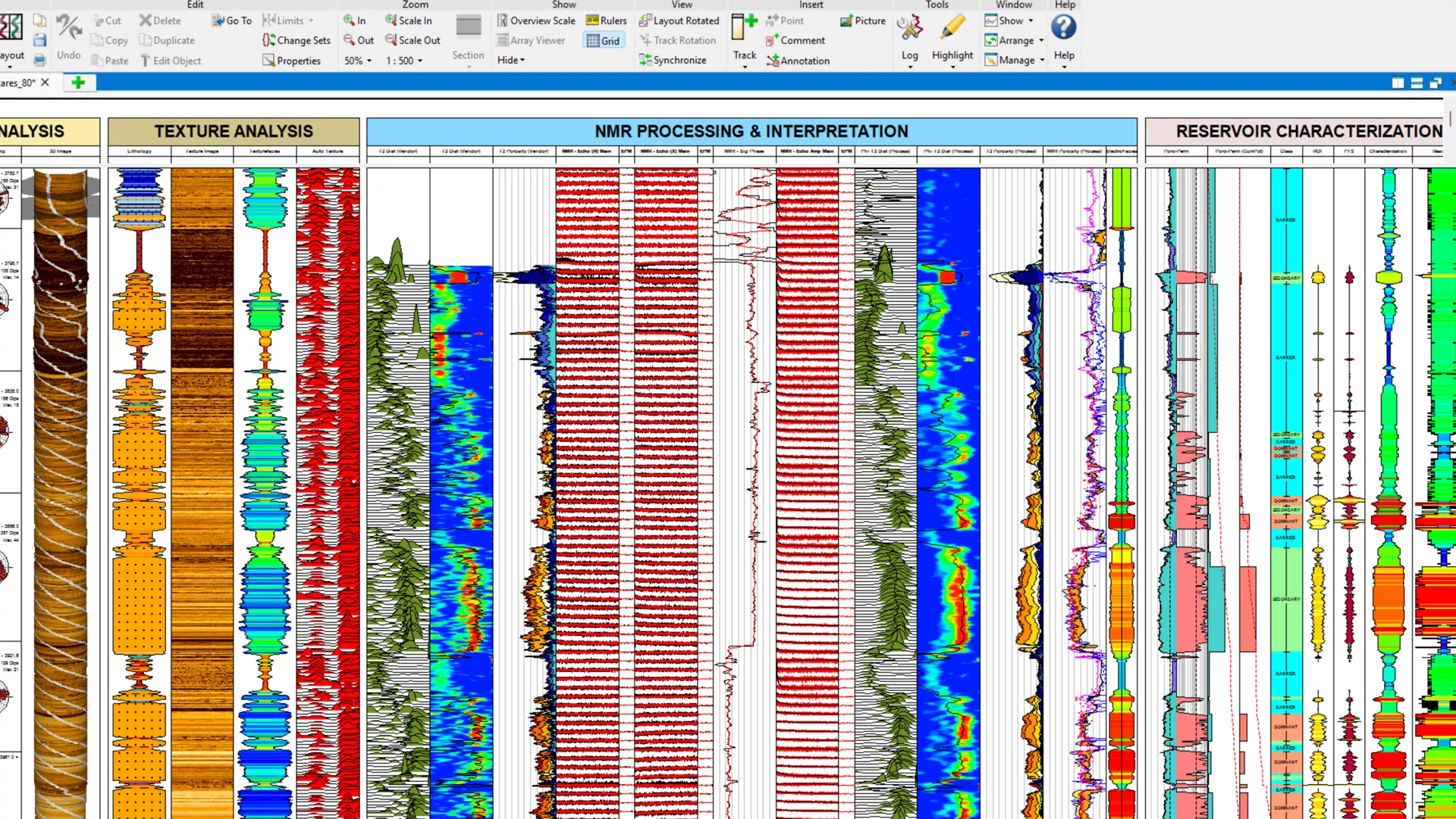
Task: Click the Go To tool
Action: [x=232, y=20]
